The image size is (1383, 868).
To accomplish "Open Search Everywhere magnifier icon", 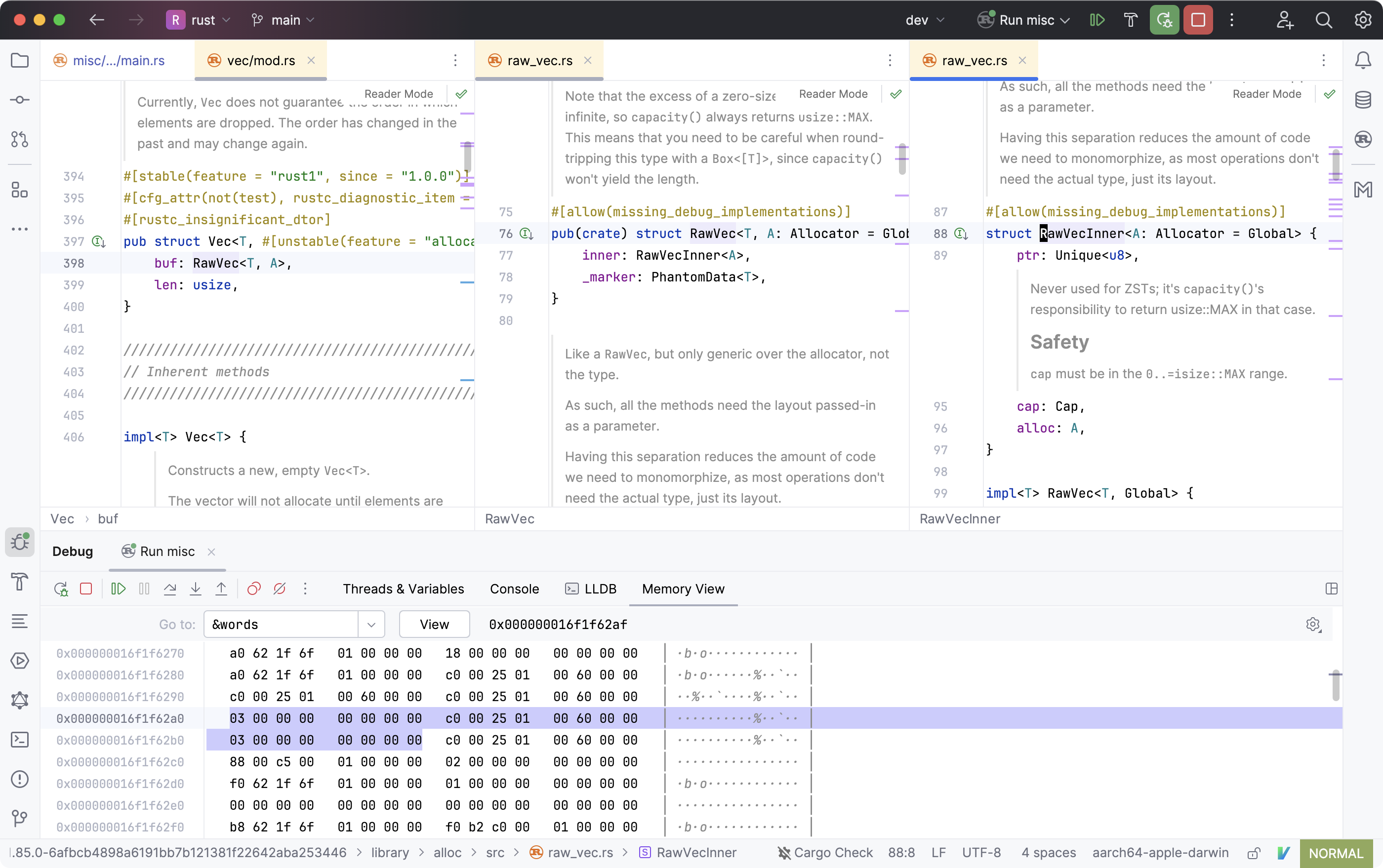I will [x=1323, y=20].
